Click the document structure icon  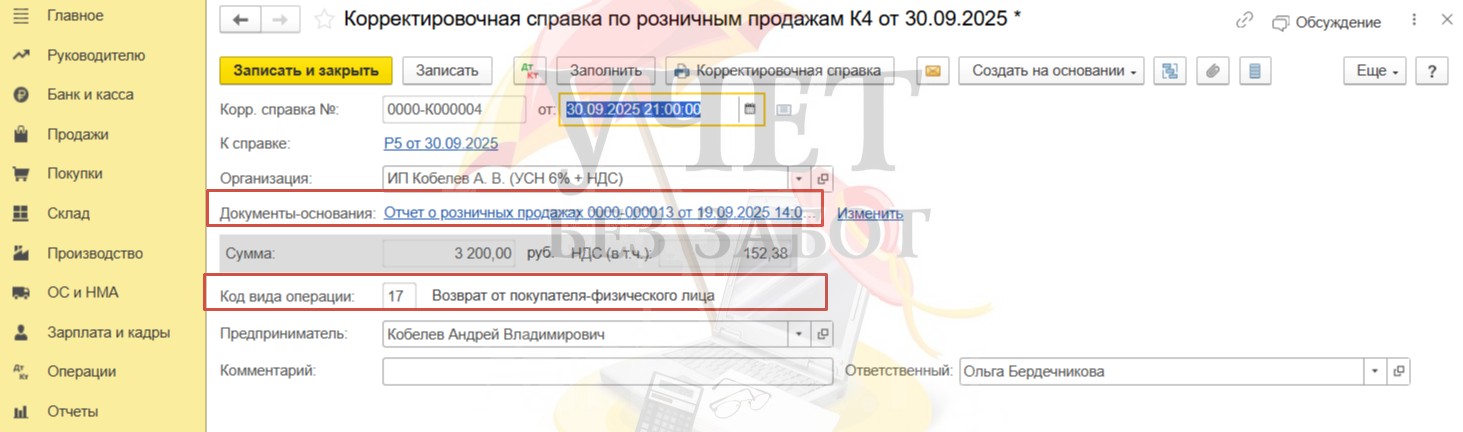coord(1168,71)
